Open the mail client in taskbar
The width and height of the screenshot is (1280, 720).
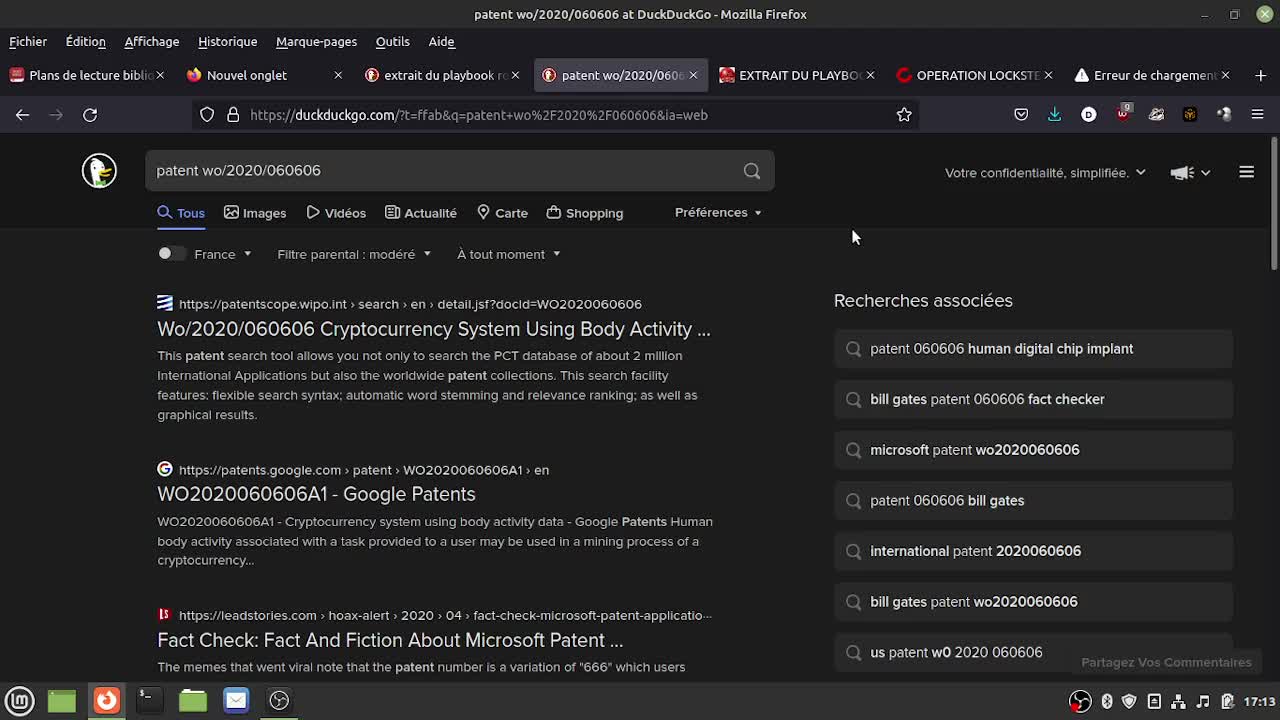236,700
